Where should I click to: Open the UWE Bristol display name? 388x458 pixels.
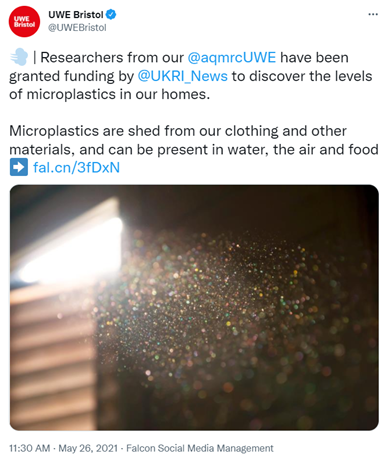pos(76,15)
